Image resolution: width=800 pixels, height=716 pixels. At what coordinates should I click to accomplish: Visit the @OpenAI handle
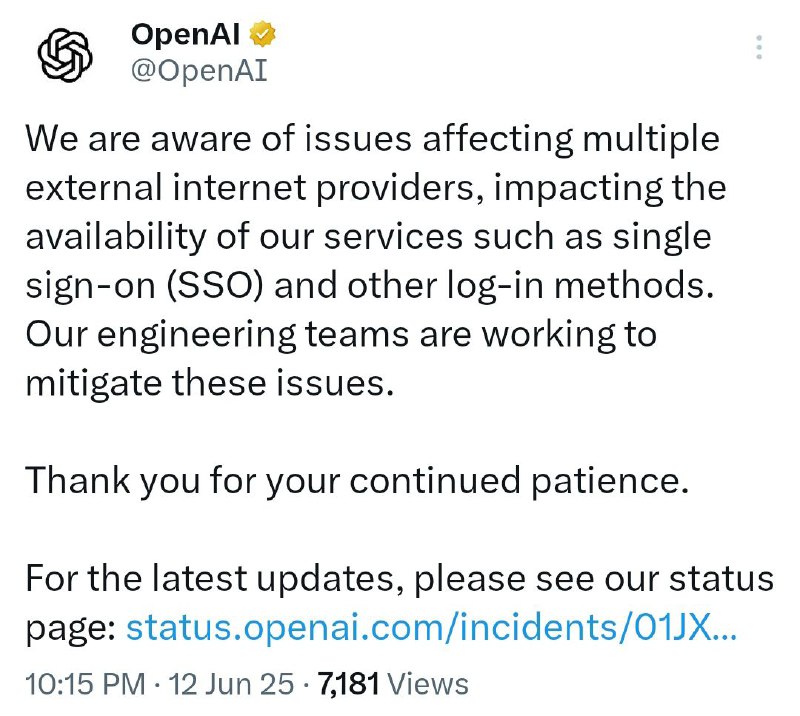click(199, 70)
